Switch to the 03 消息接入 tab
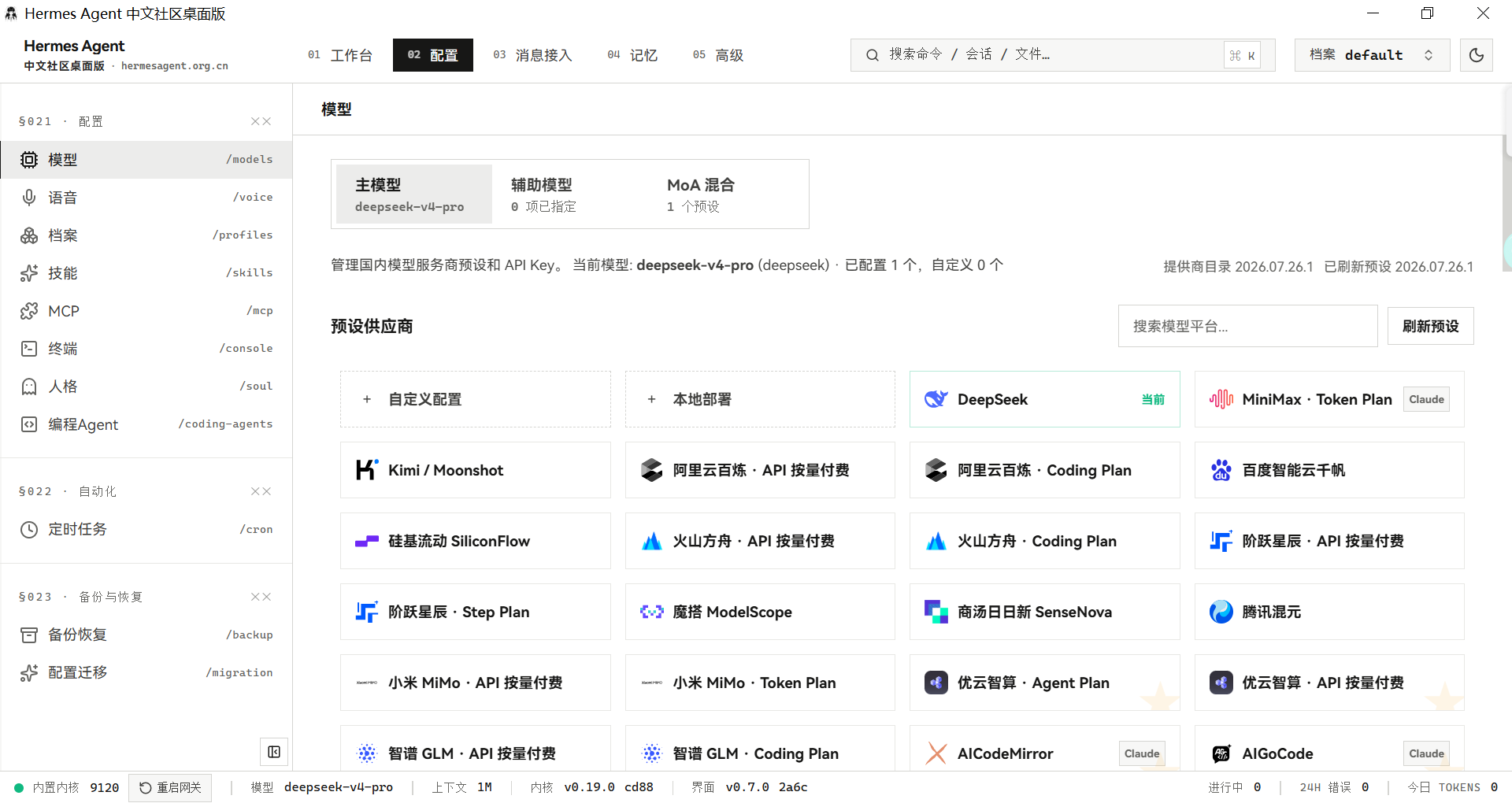This screenshot has height=803, width=1512. pos(532,55)
